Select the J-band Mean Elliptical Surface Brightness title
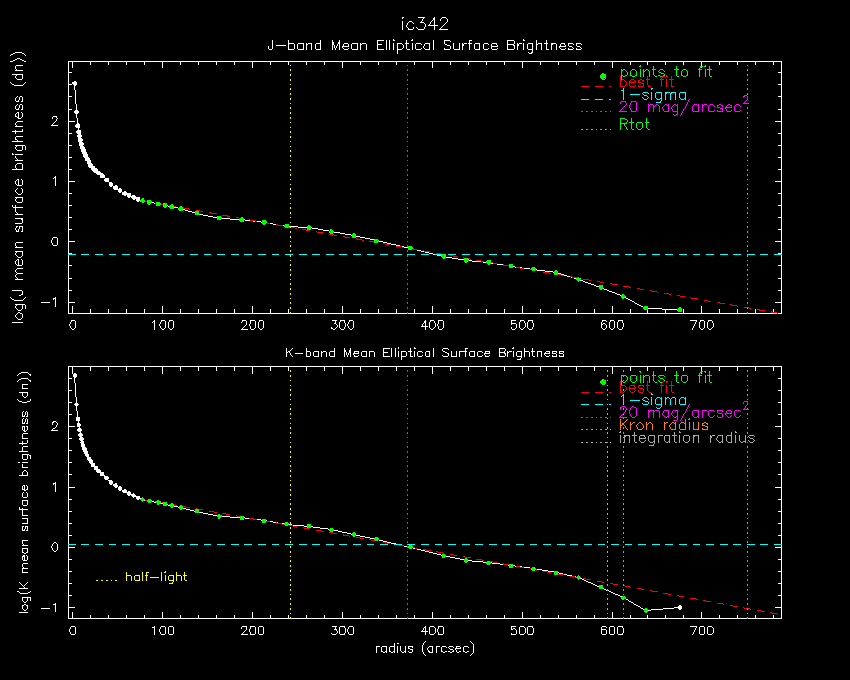Image resolution: width=850 pixels, height=680 pixels. click(x=424, y=45)
